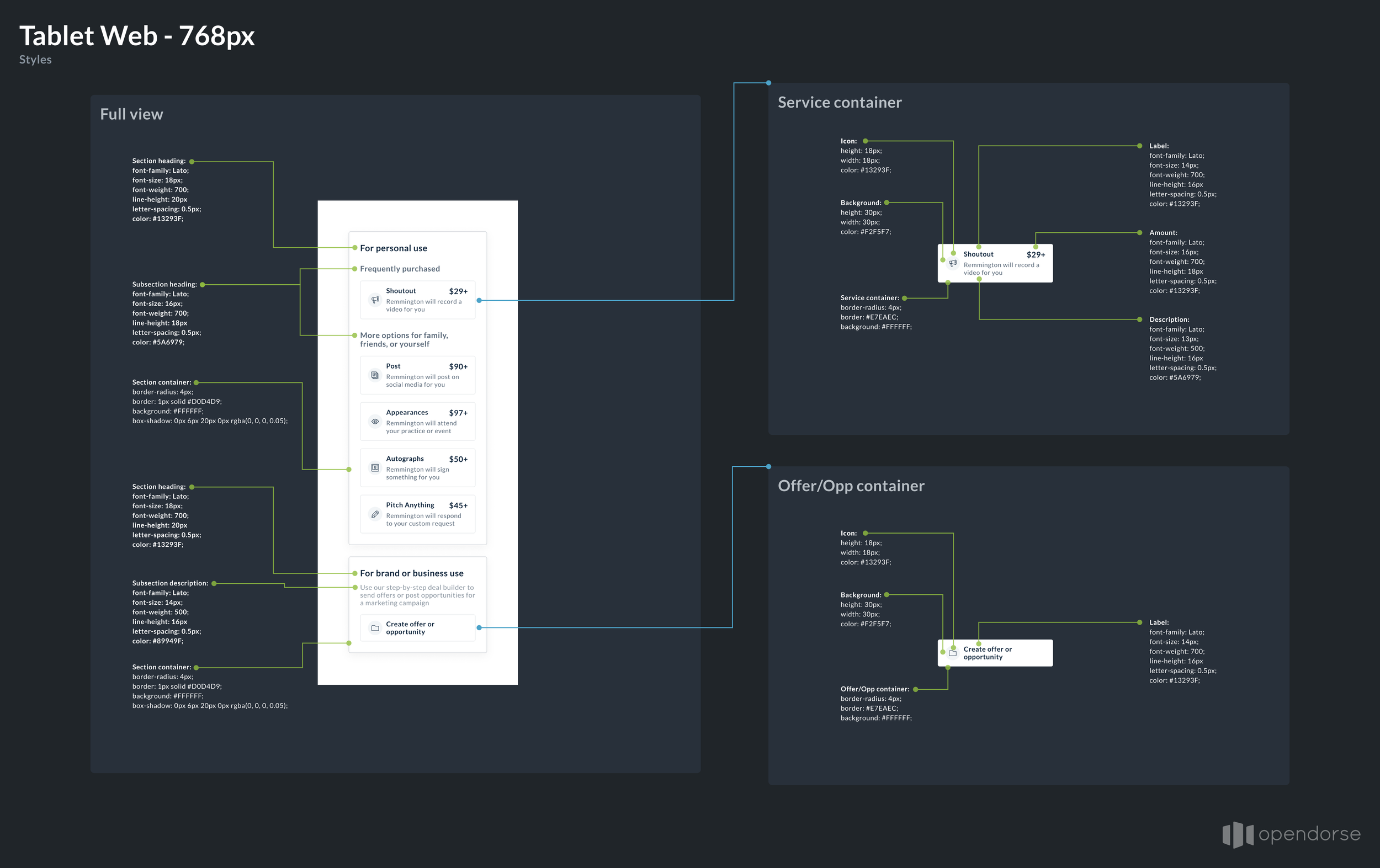Select the Post service card title
This screenshot has width=1380, height=868.
click(x=393, y=366)
